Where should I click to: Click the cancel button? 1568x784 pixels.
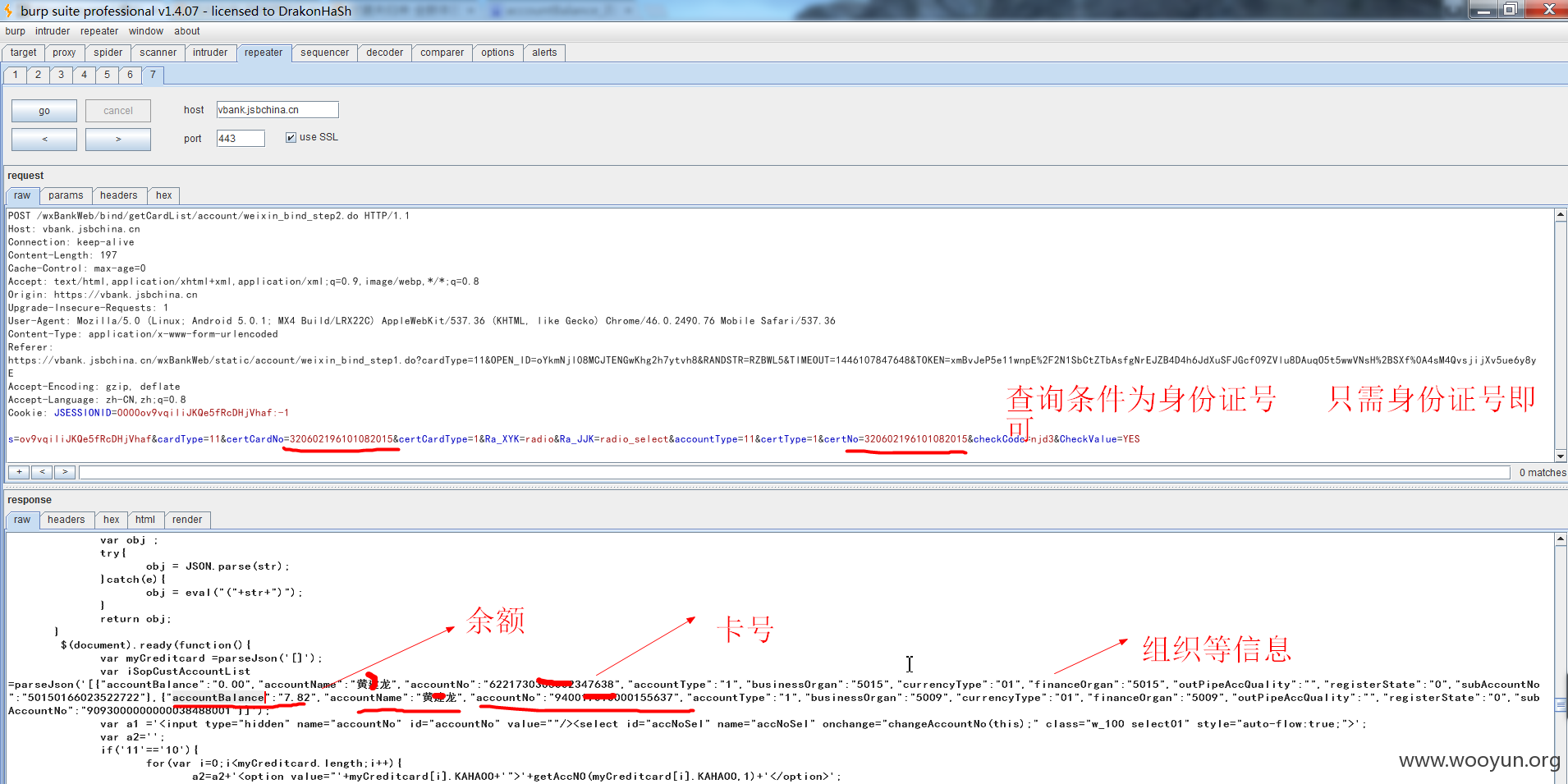tap(118, 111)
